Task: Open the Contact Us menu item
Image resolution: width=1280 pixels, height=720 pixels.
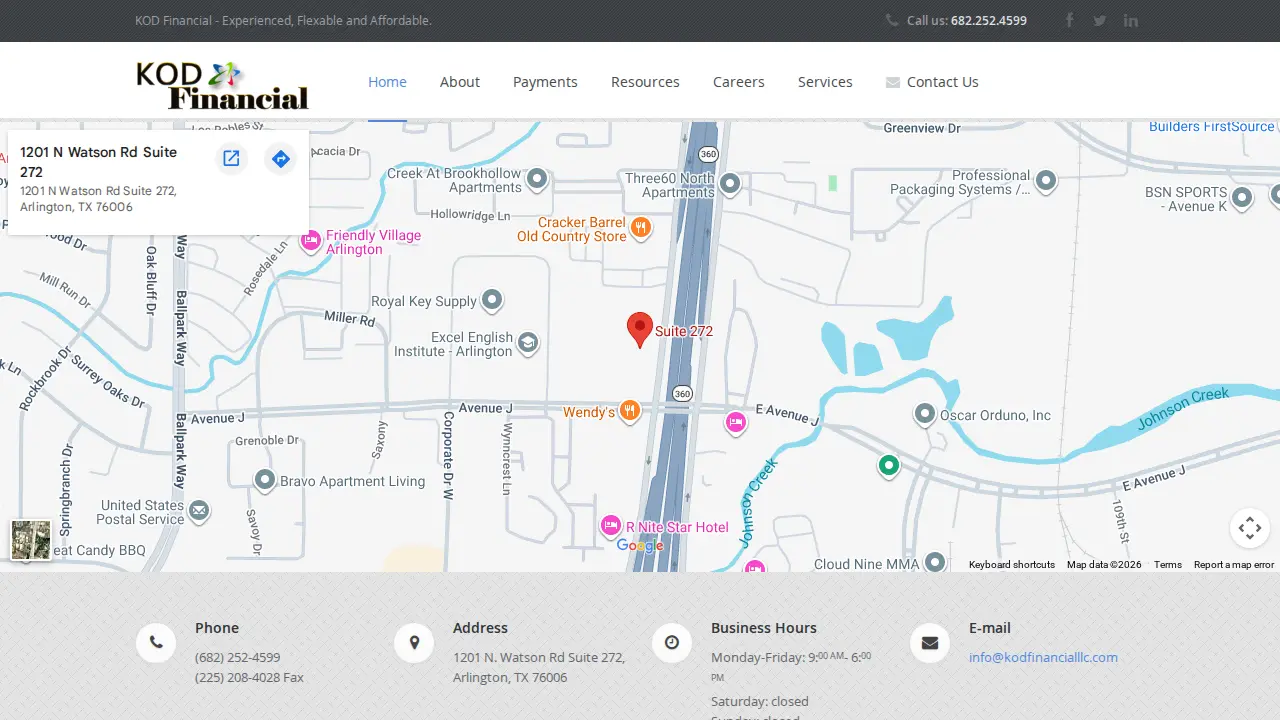Action: point(932,82)
